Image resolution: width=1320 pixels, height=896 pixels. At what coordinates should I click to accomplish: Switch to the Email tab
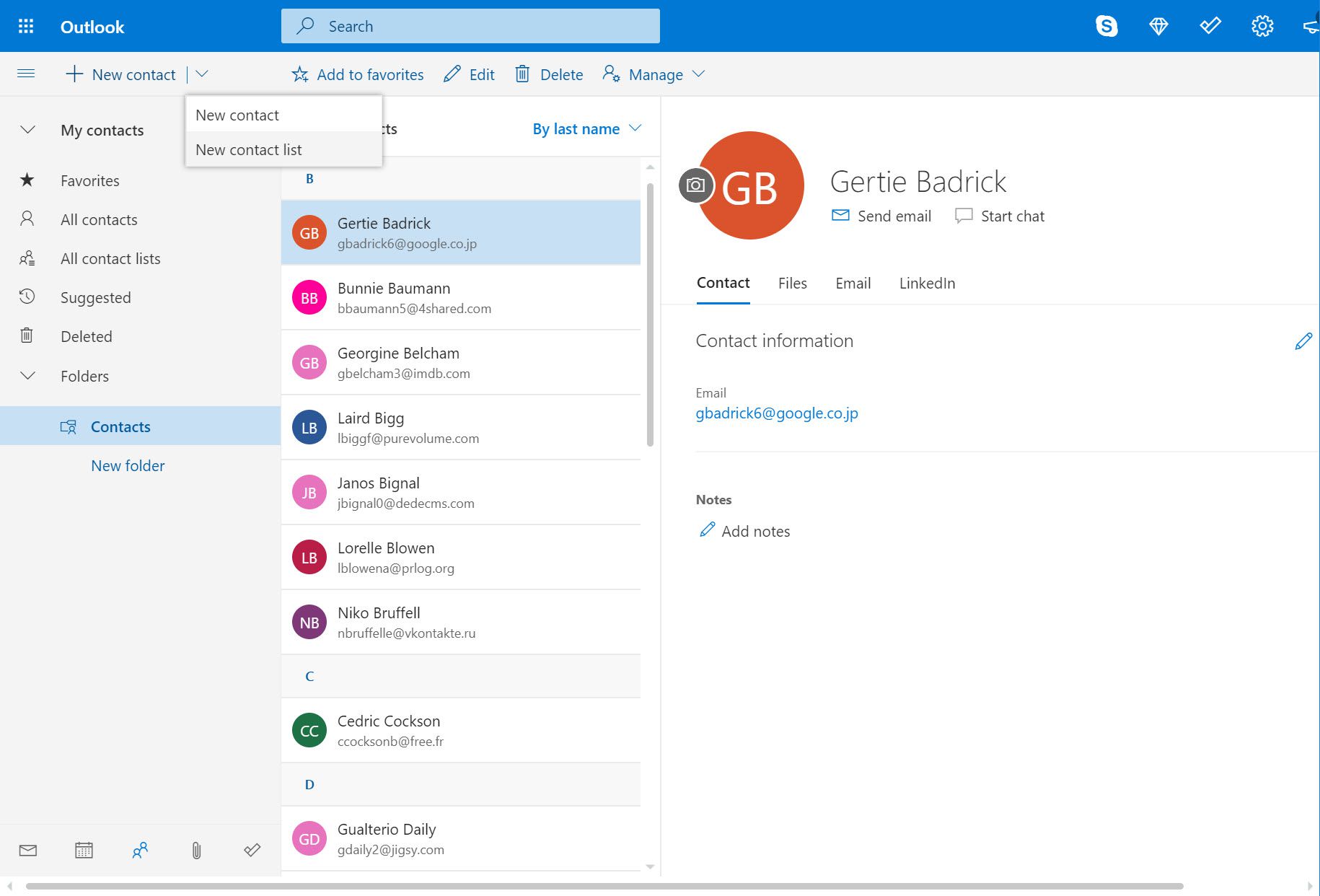pyautogui.click(x=853, y=283)
